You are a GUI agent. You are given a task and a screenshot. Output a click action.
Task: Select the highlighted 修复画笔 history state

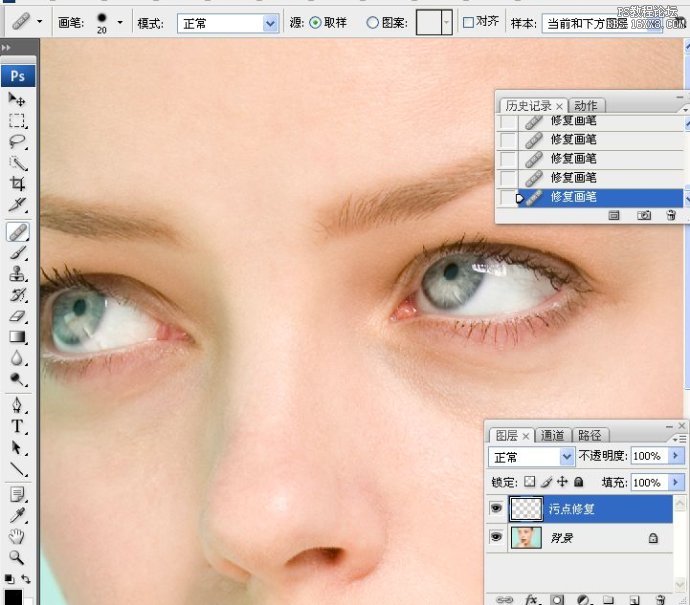[600, 197]
